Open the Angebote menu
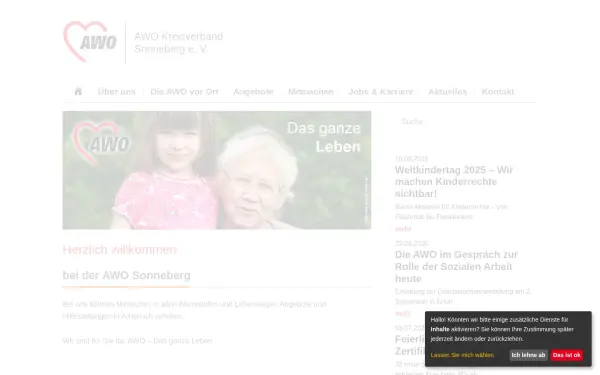 pyautogui.click(x=253, y=91)
